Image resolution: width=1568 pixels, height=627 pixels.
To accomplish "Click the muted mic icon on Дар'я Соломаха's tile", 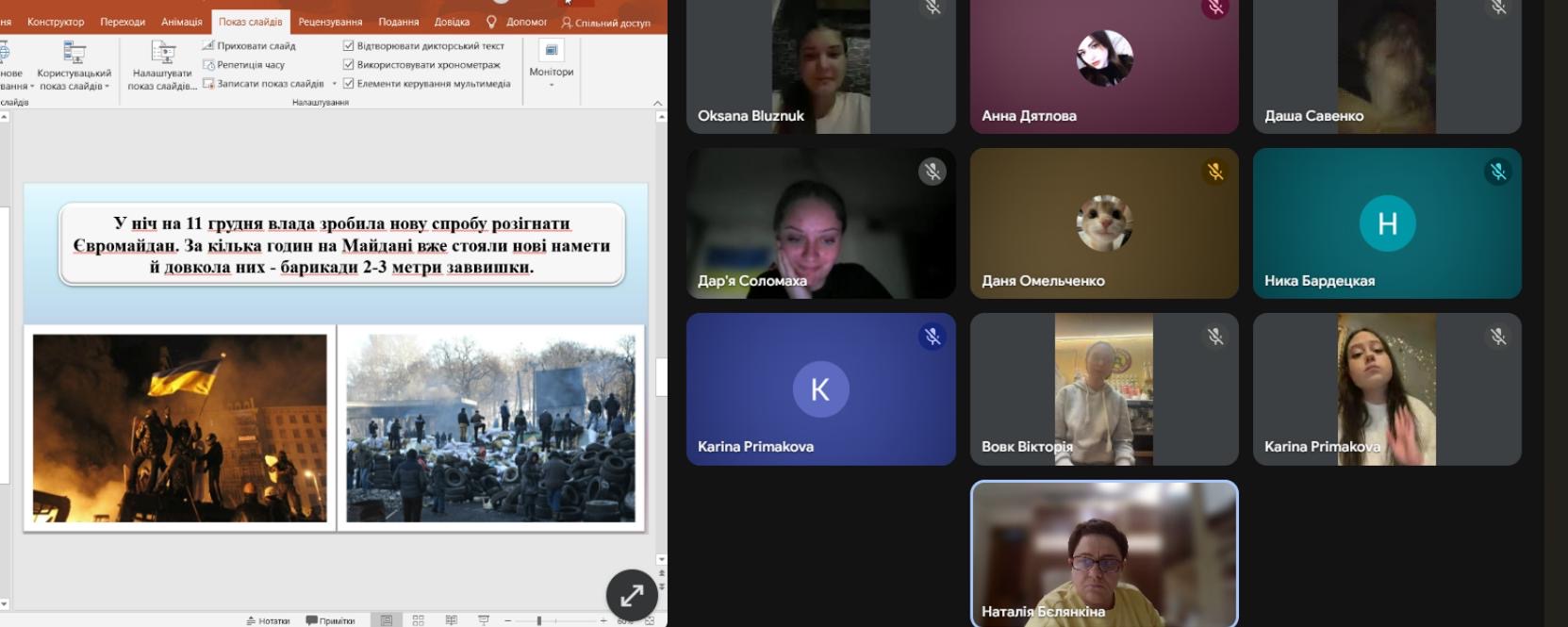I will 932,172.
